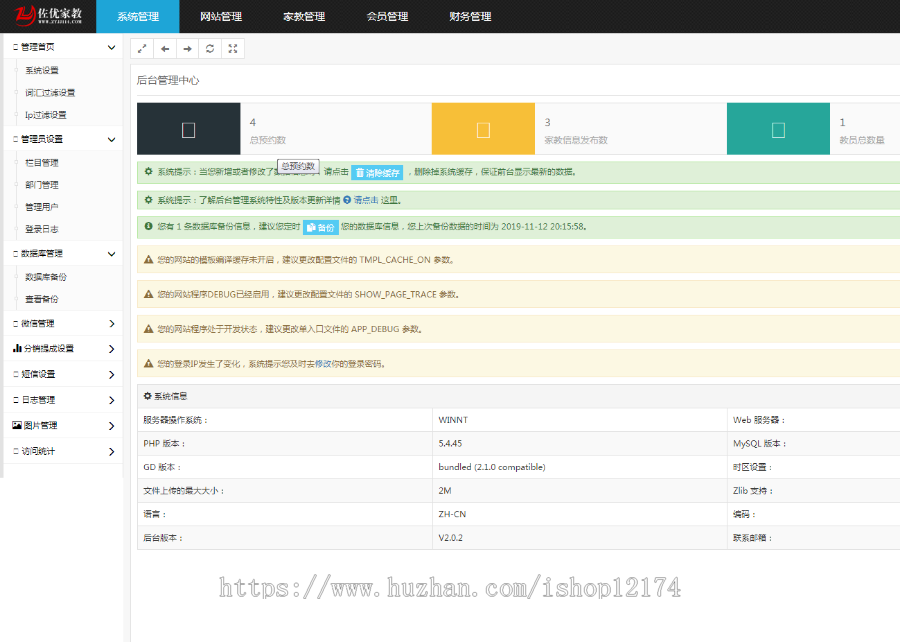Expand the 短信设置 chevron
This screenshot has width=900, height=642.
[112, 375]
